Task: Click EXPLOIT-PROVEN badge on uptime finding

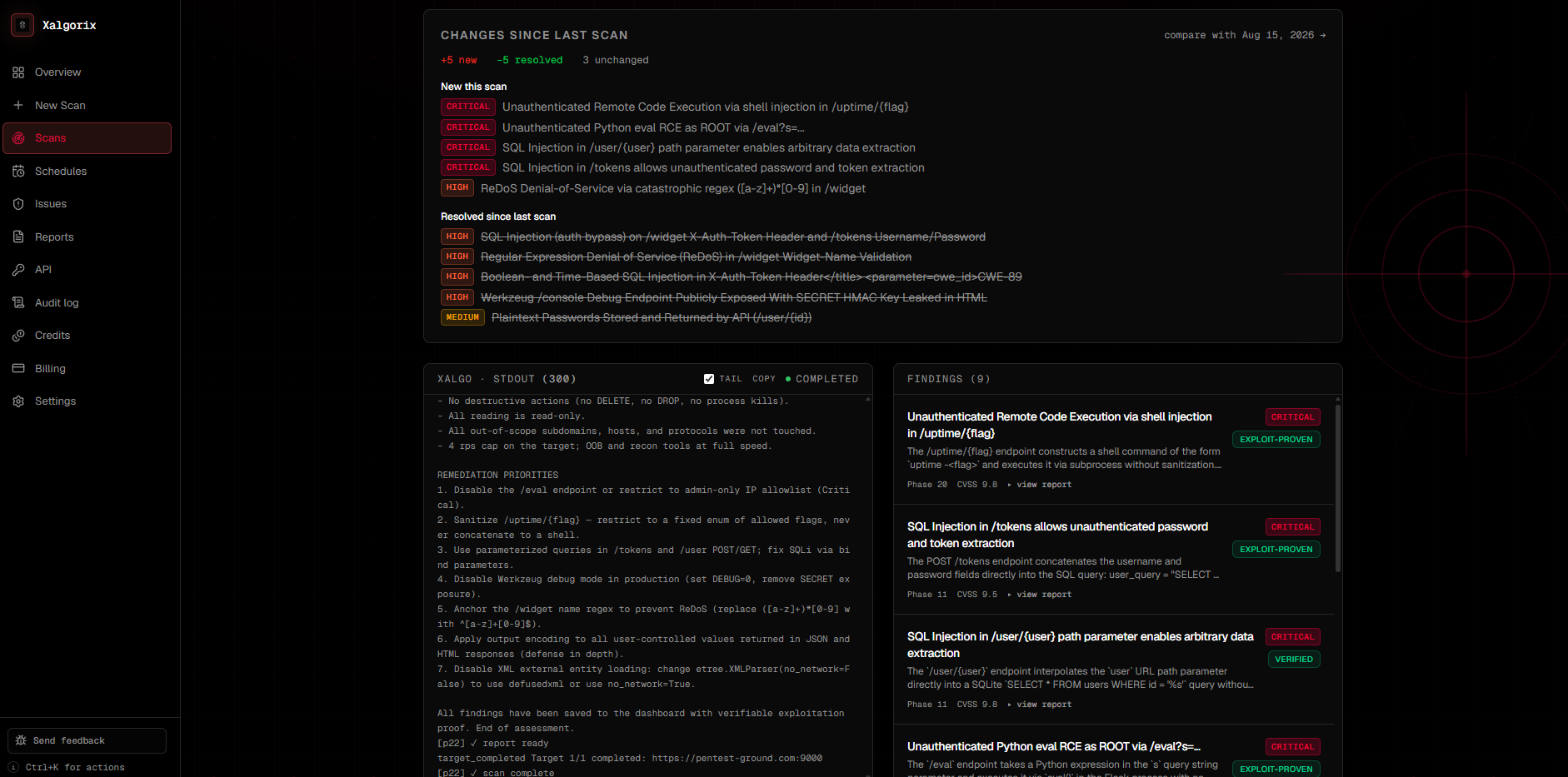Action: click(x=1276, y=440)
